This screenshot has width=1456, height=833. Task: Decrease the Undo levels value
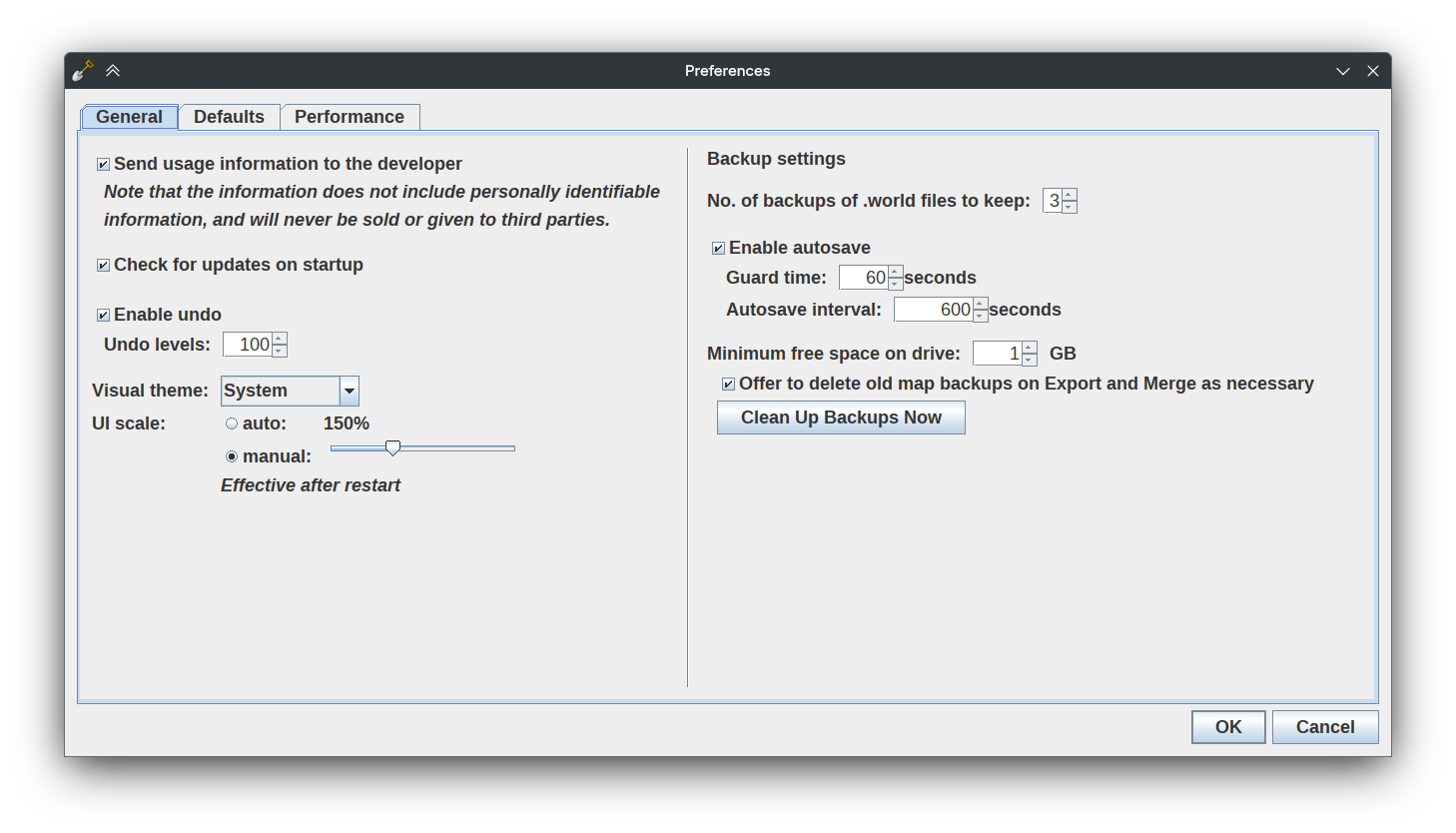click(x=280, y=351)
